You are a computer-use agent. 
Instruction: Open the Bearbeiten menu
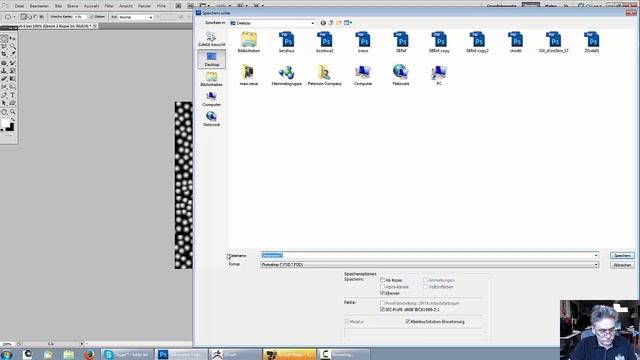[39, 6]
